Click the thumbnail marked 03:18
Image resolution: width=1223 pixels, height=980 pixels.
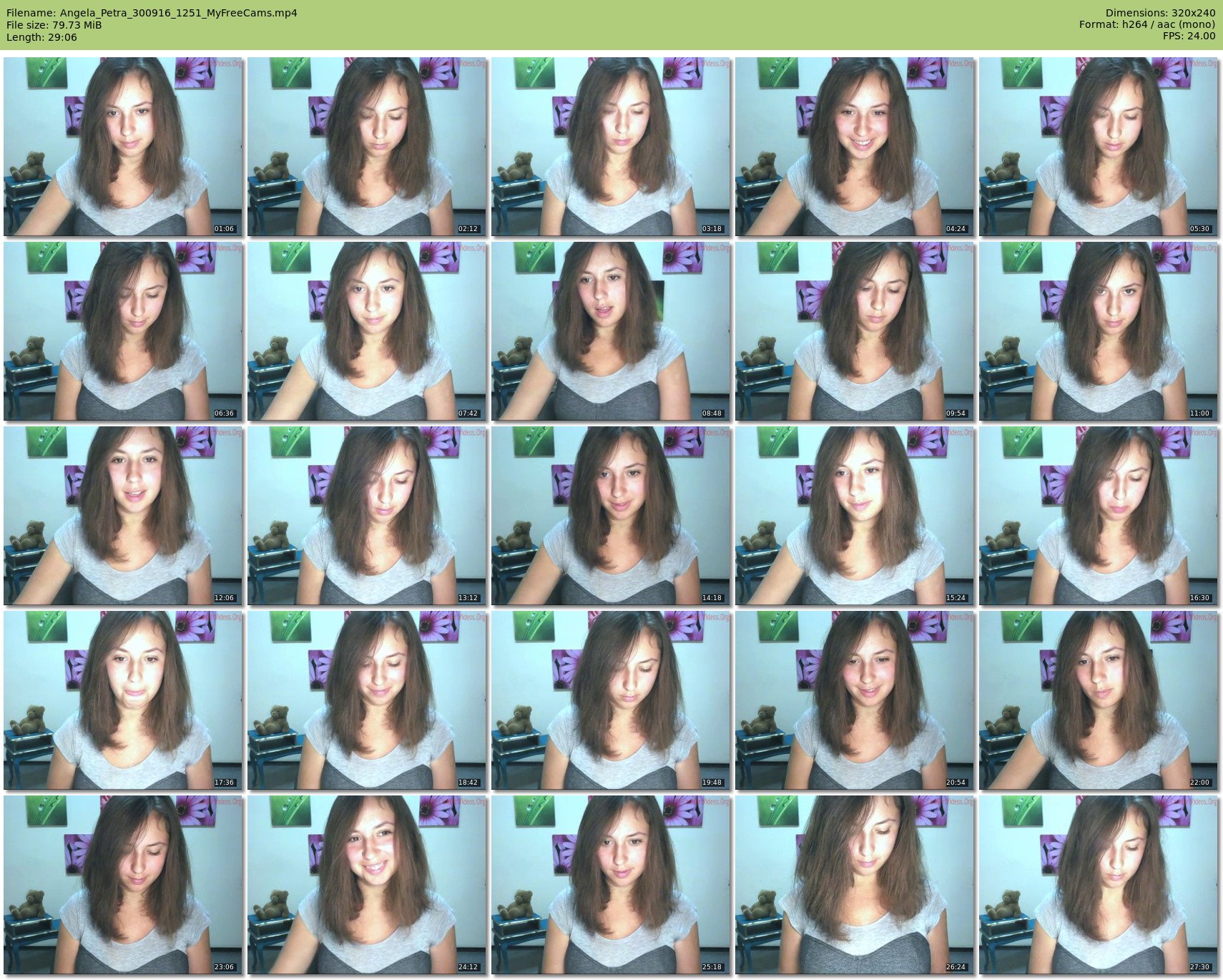click(611, 147)
